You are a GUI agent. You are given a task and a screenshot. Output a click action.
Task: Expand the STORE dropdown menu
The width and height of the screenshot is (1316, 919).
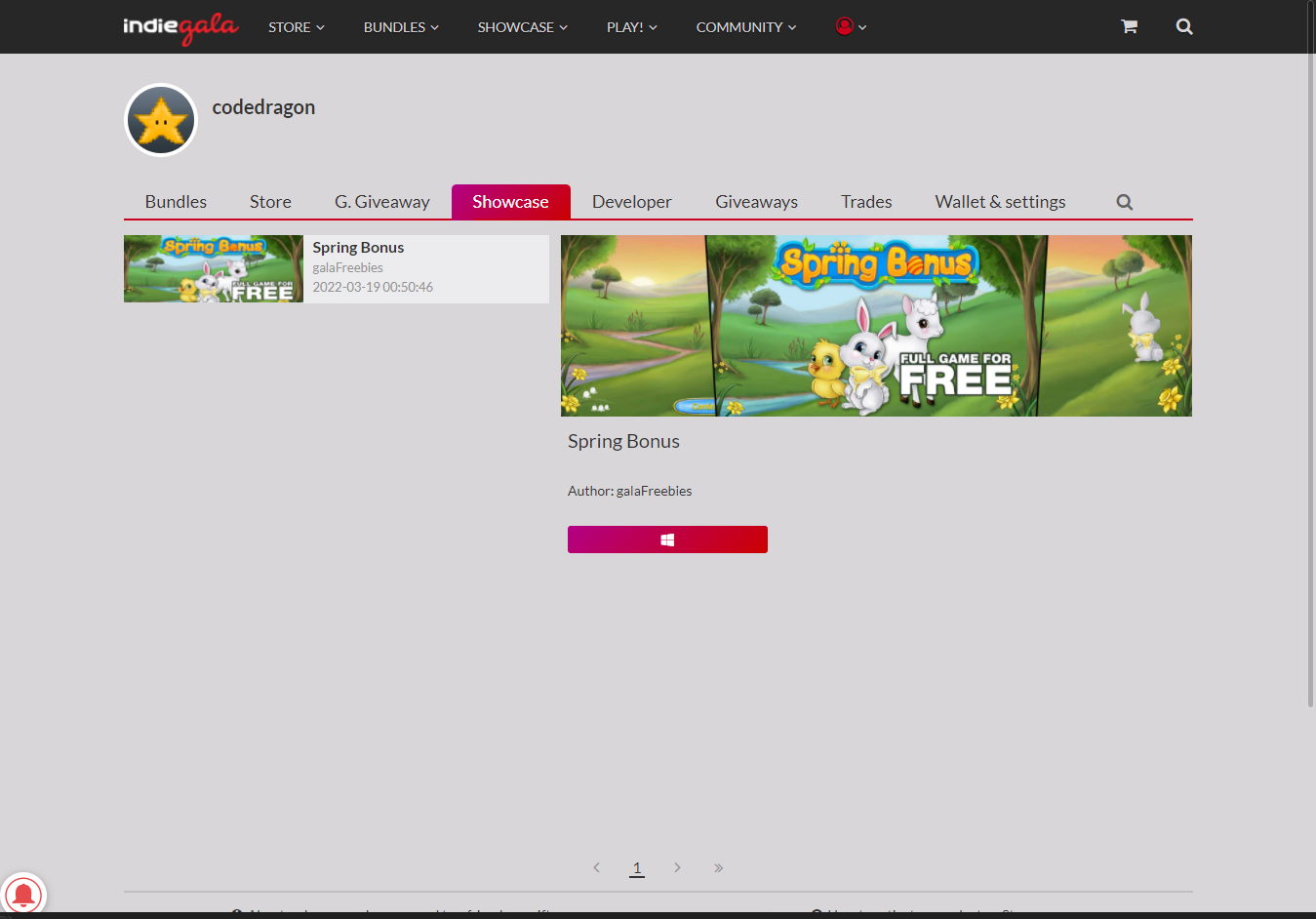click(297, 27)
